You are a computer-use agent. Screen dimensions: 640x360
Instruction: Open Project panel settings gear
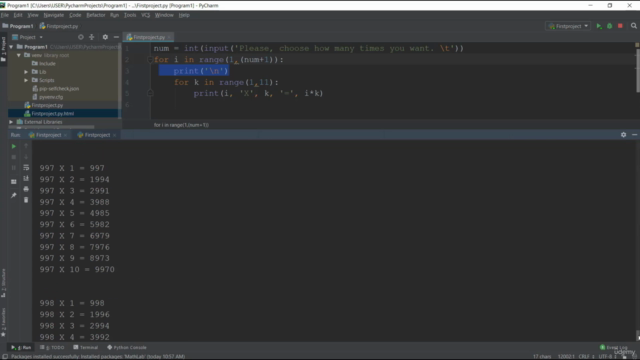pos(105,37)
